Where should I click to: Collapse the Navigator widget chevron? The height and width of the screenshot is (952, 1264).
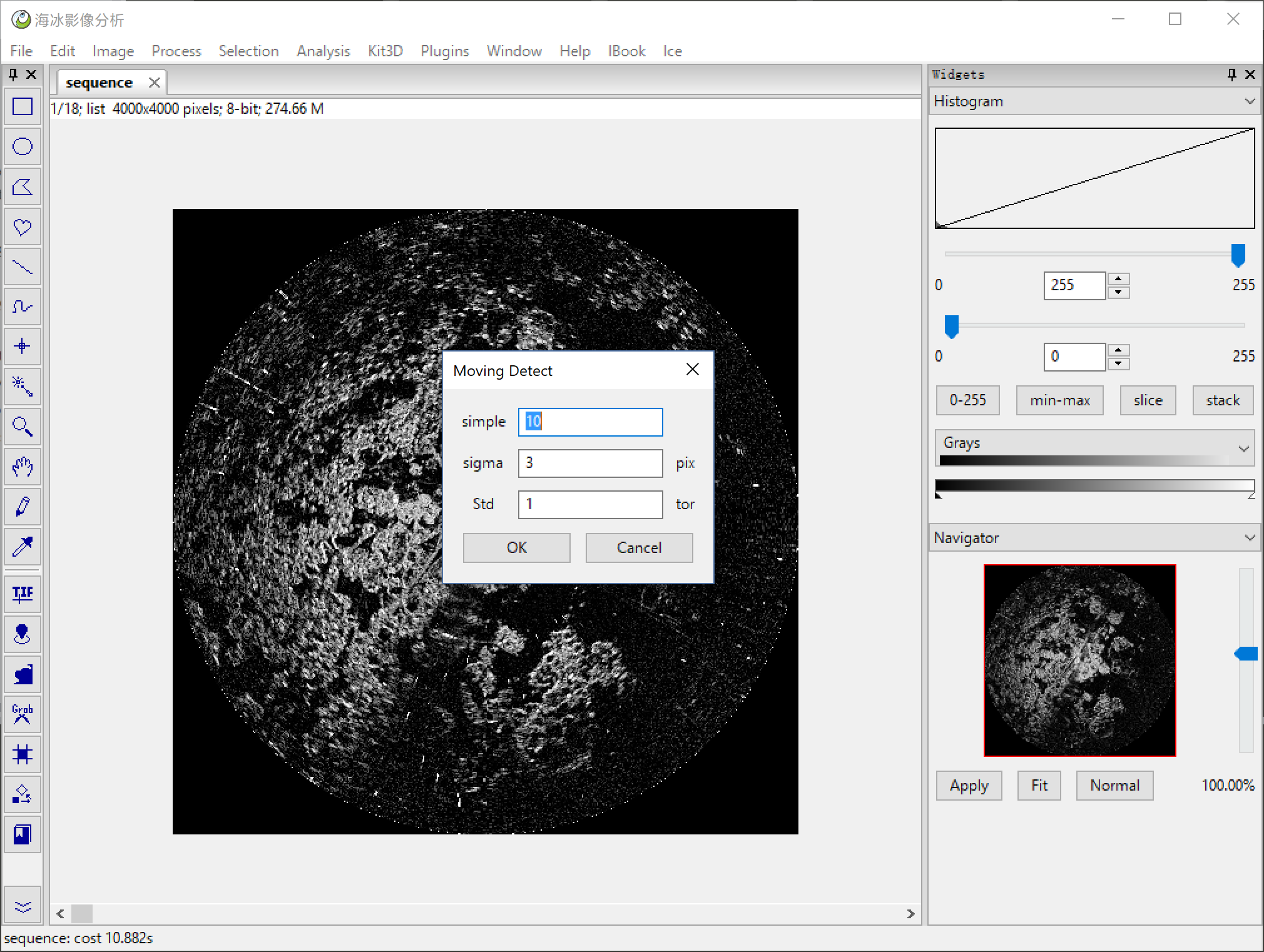(1250, 538)
